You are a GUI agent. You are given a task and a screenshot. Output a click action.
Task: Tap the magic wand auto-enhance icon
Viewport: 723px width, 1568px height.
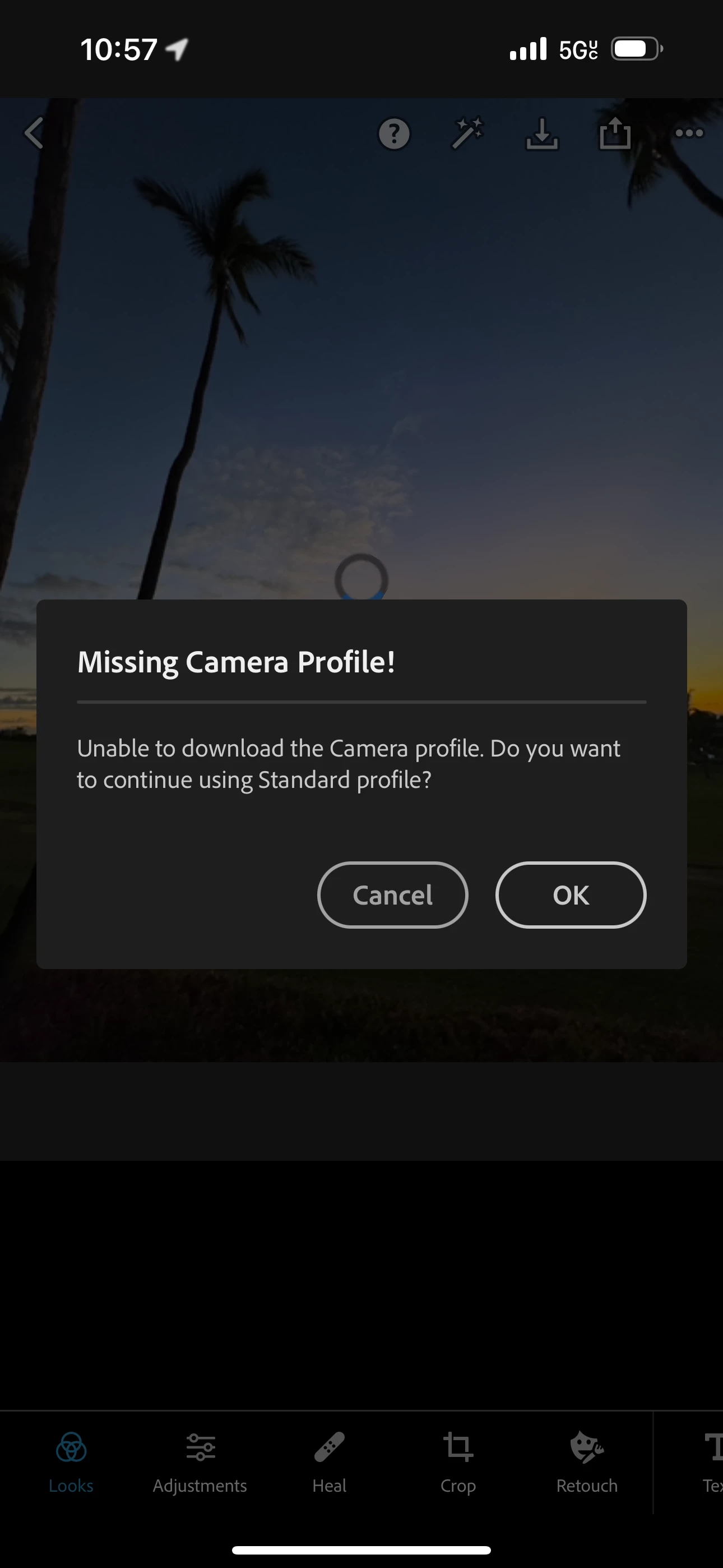(x=467, y=133)
